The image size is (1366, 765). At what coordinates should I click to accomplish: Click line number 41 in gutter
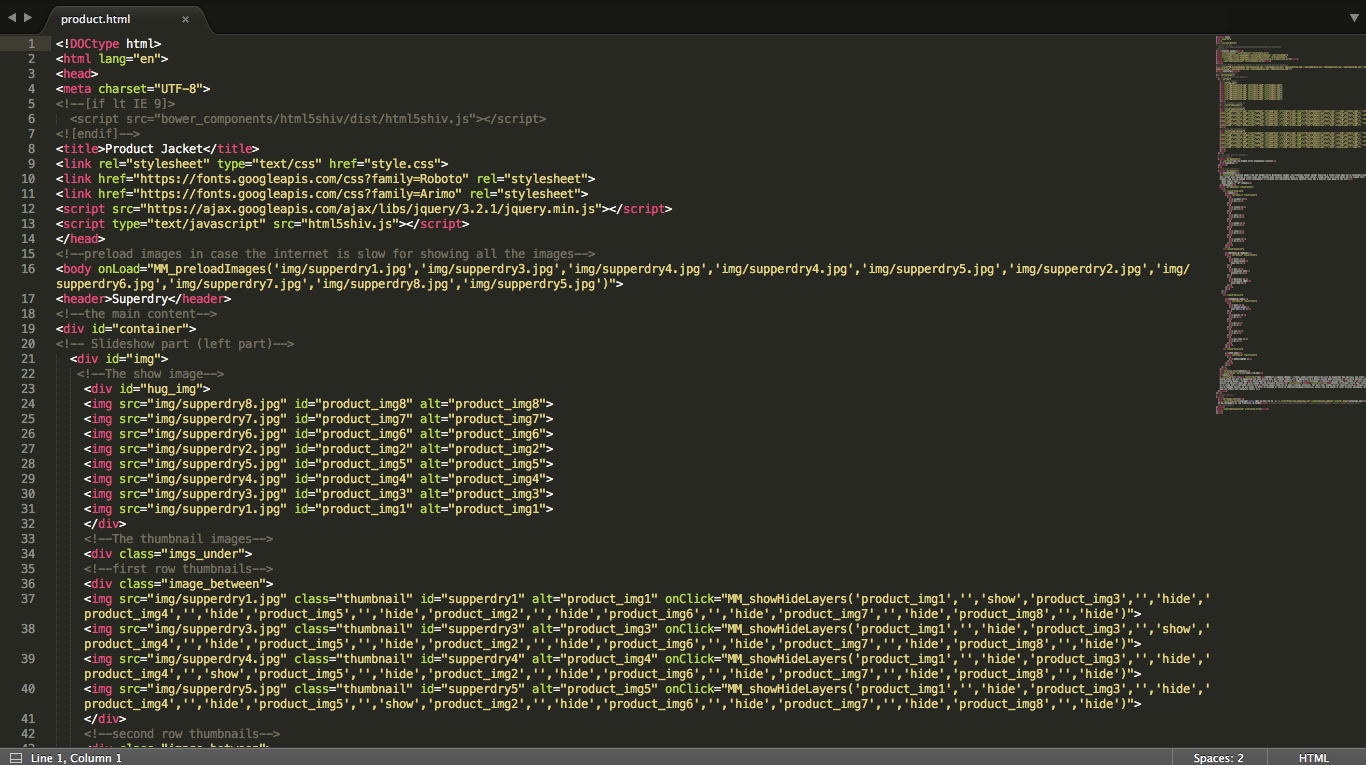click(x=28, y=719)
